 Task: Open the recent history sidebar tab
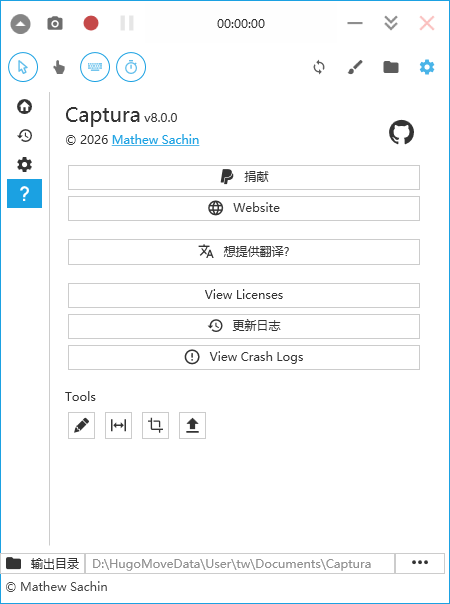point(24,136)
